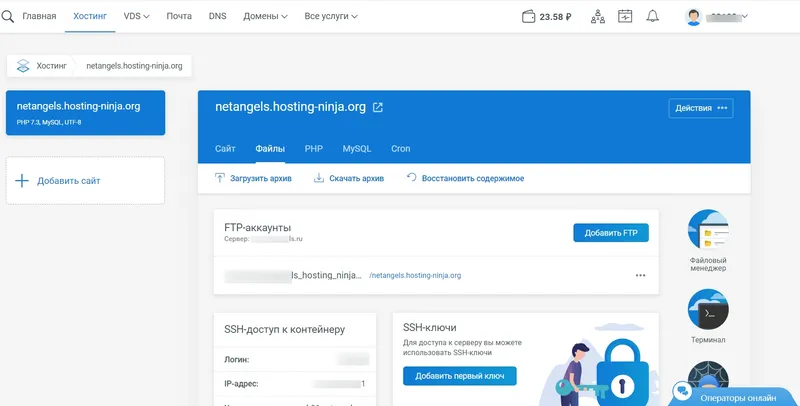
Task: Click Хостинг breadcrumb link
Action: [x=52, y=66]
